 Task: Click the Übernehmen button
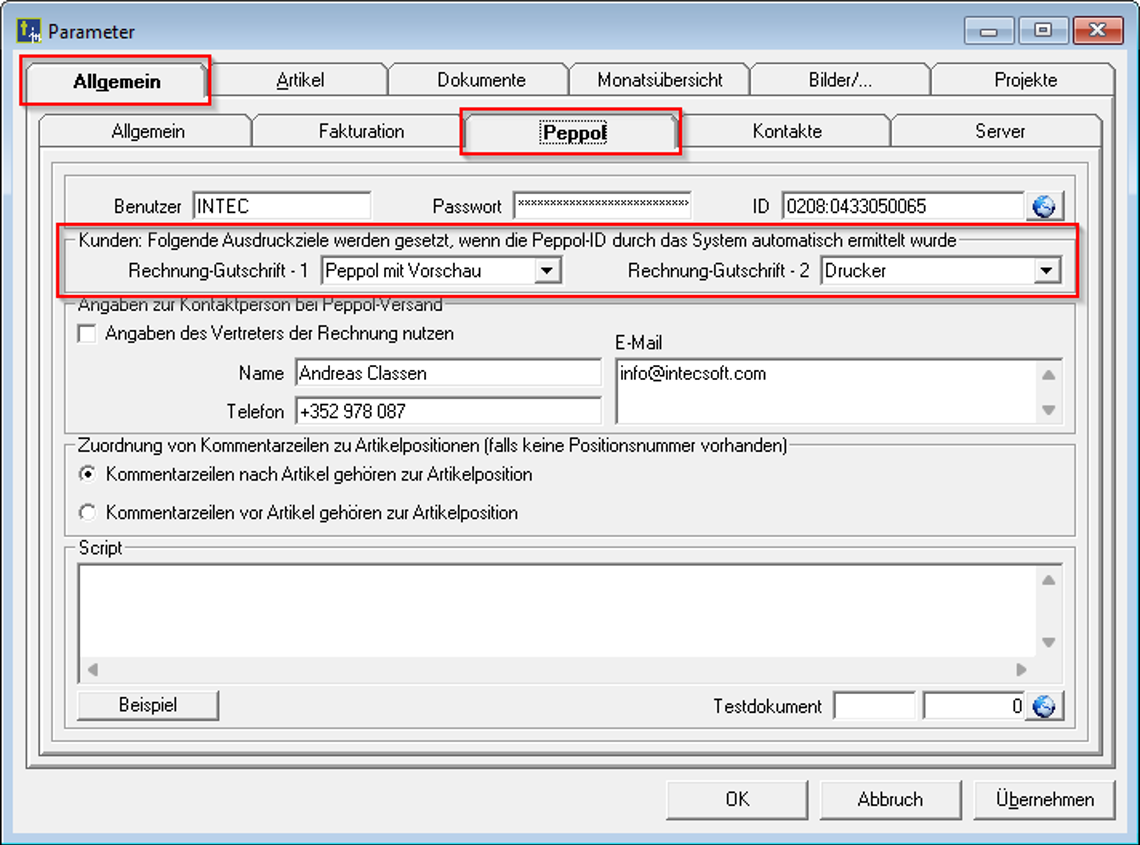coord(1044,799)
